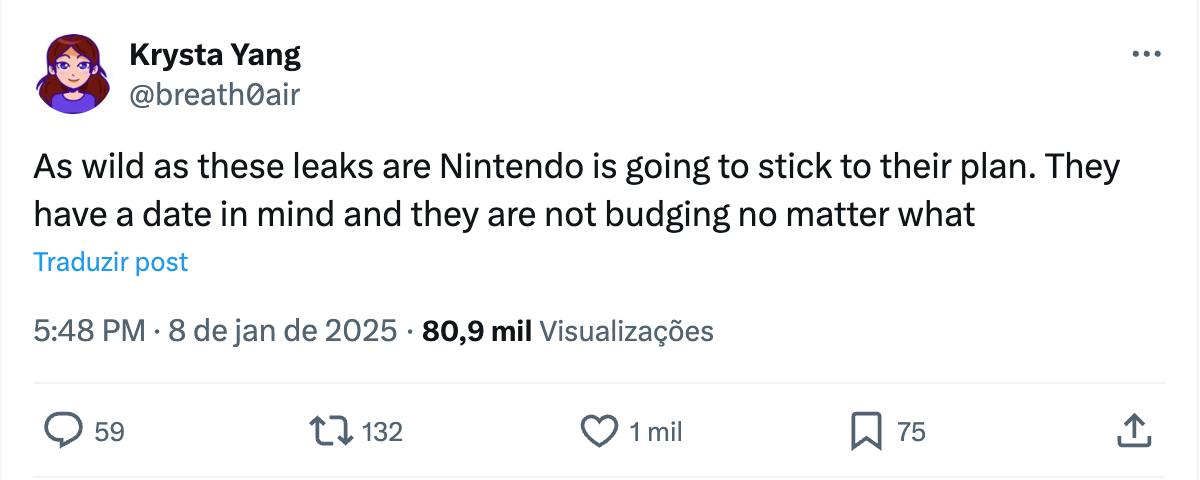Click the 75 bookmarks count
This screenshot has width=1200, height=480.
[911, 432]
